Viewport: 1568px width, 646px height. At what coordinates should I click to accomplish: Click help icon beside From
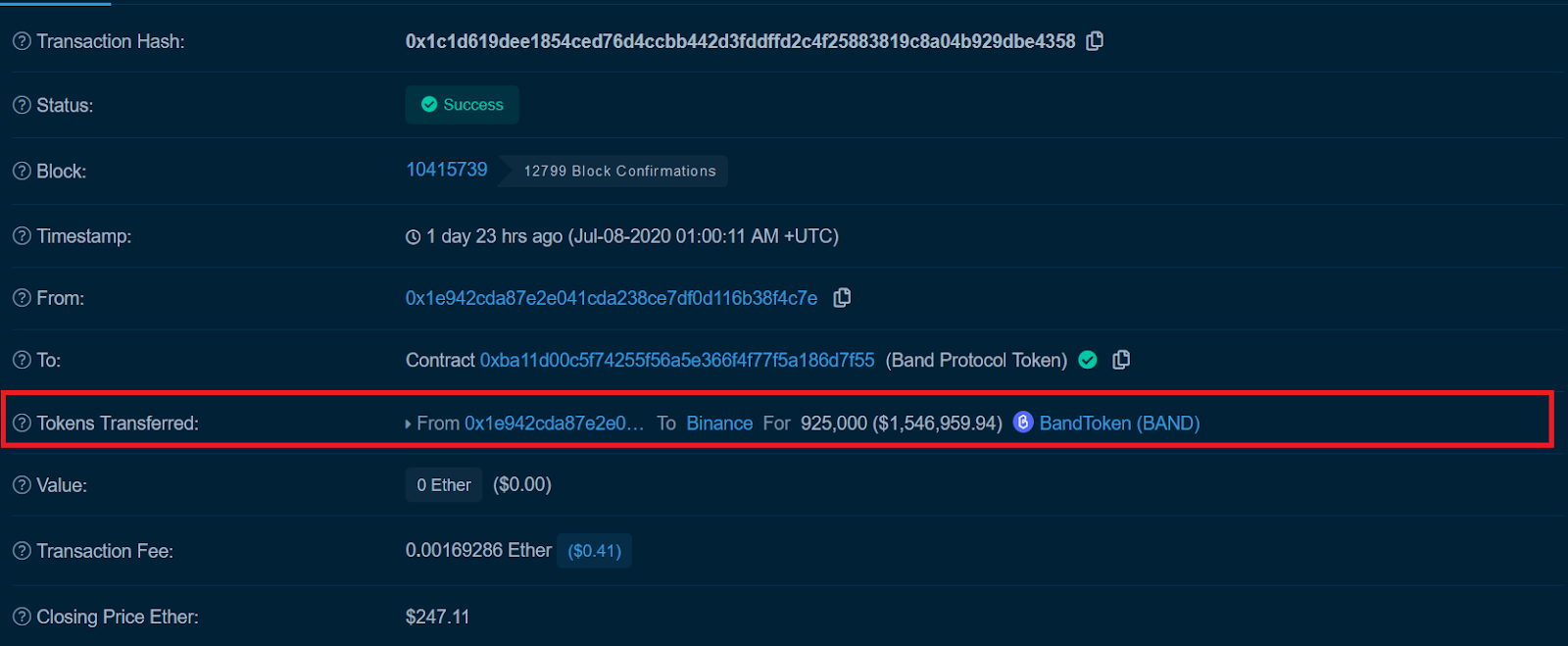(x=22, y=298)
